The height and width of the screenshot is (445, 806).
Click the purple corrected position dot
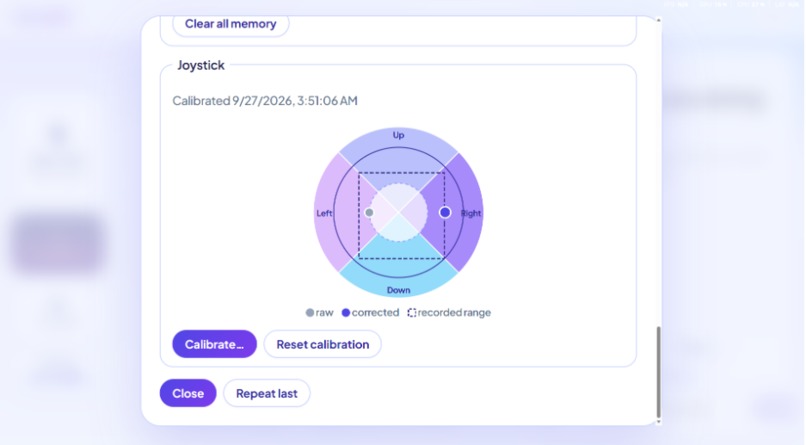(445, 212)
